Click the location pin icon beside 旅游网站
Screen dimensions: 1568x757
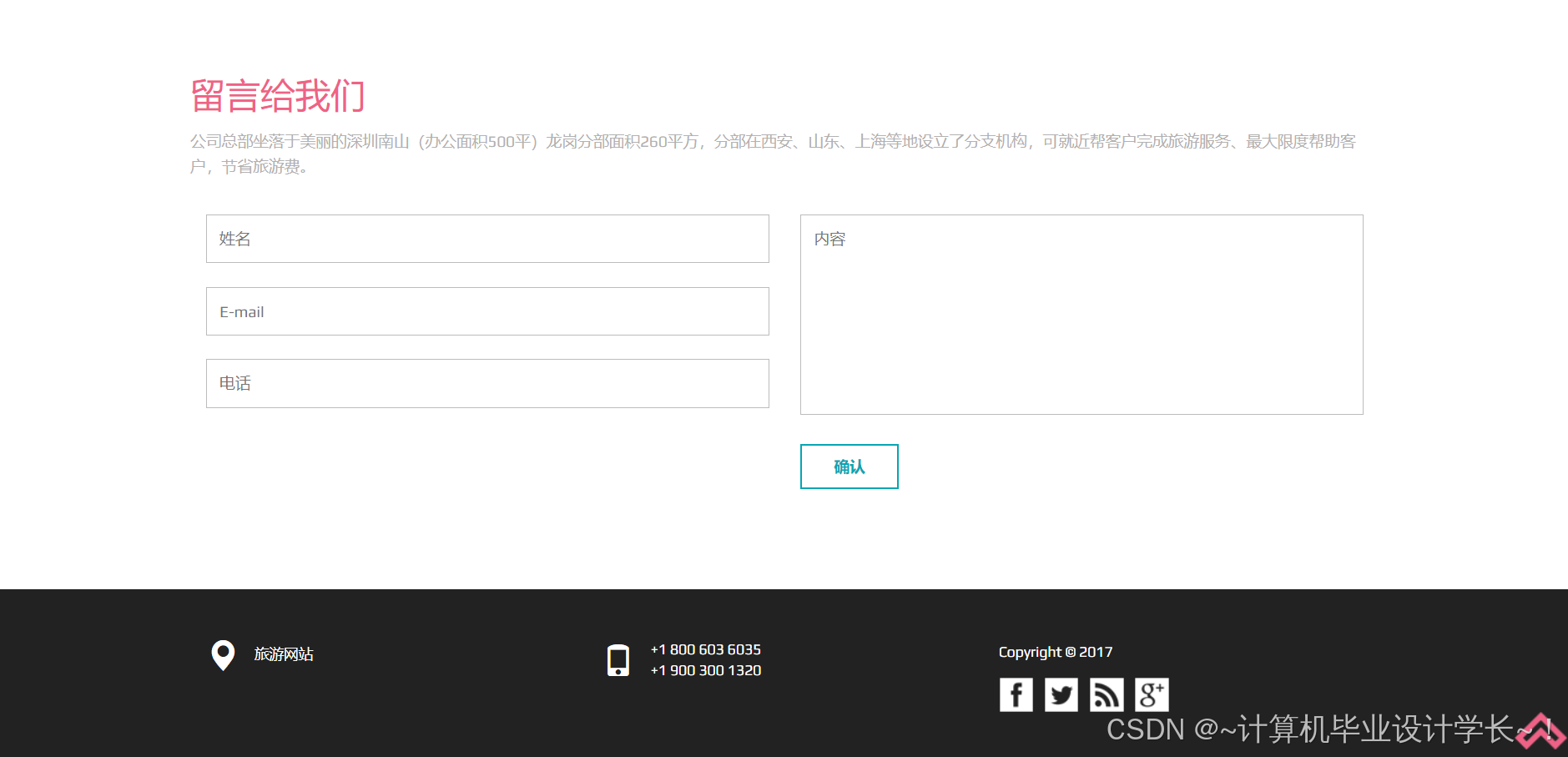pyautogui.click(x=222, y=656)
